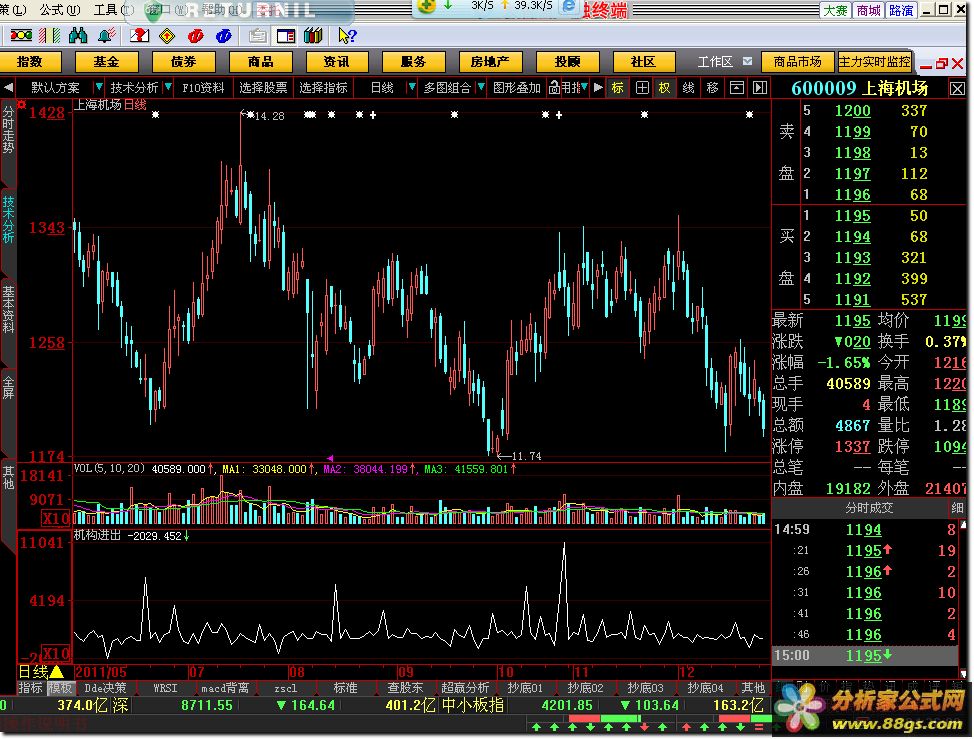Open the 工作区 dropdown
The width and height of the screenshot is (974, 739).
748,61
